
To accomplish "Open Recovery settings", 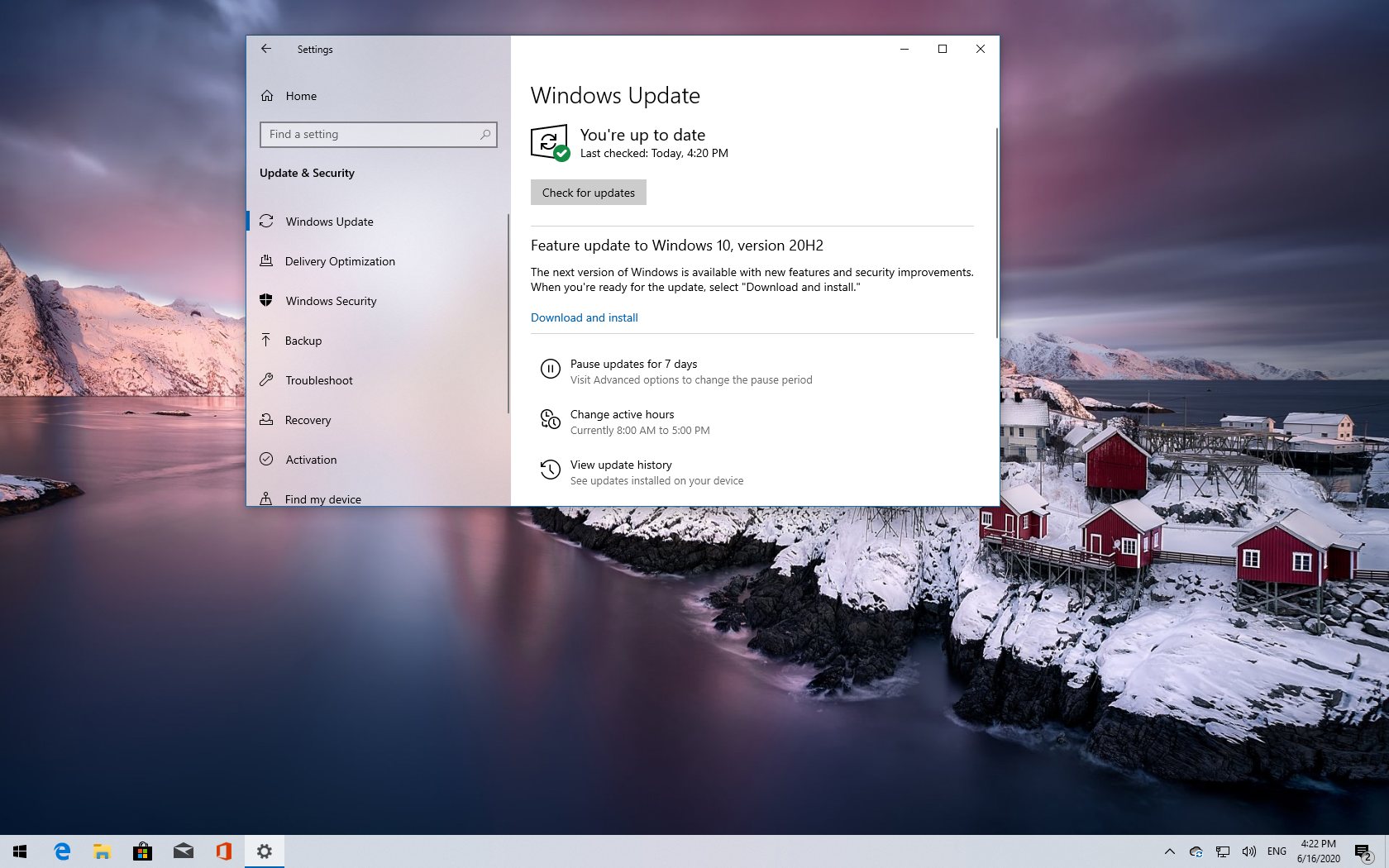I will pos(308,420).
